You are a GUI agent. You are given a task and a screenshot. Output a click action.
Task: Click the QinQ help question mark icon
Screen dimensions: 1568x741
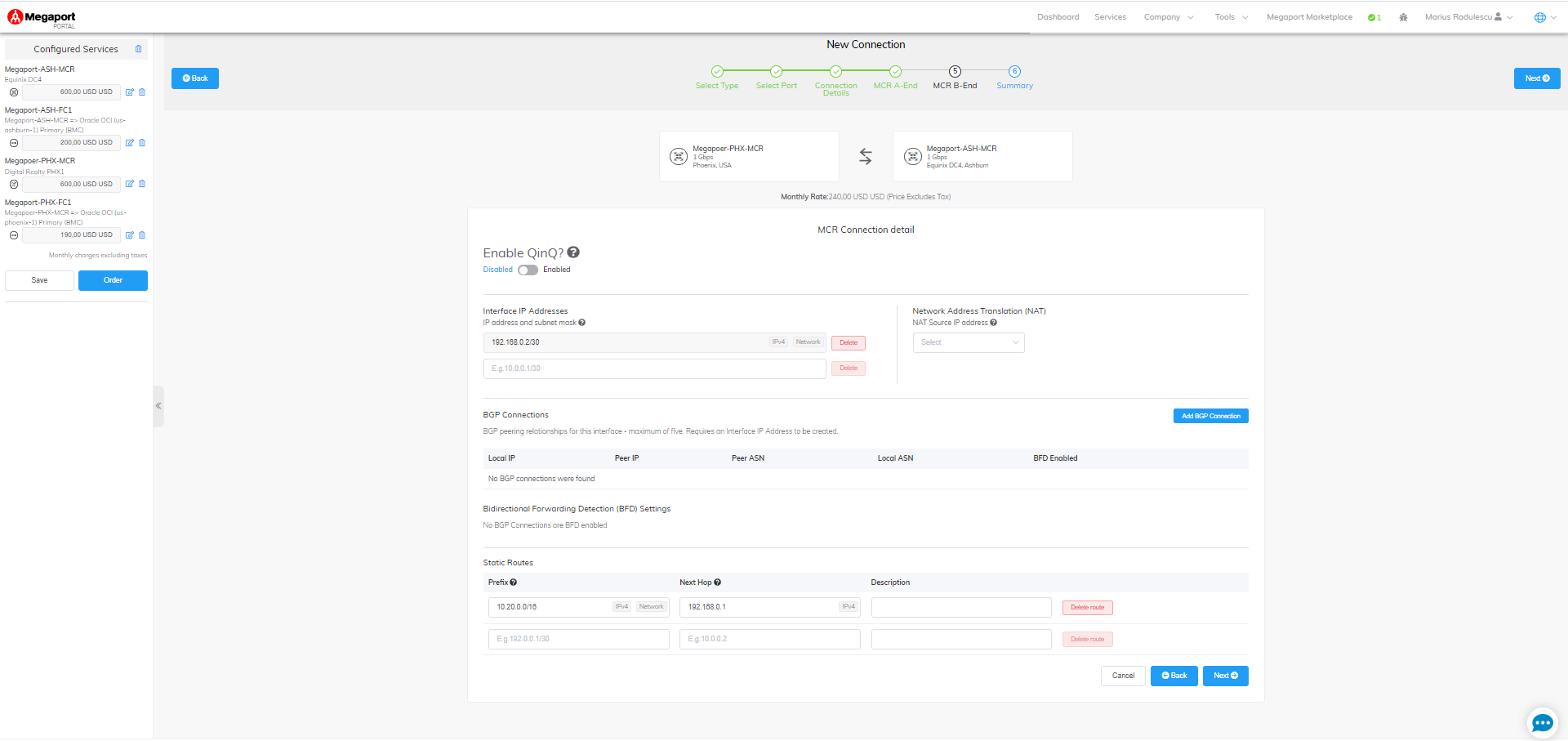(573, 252)
